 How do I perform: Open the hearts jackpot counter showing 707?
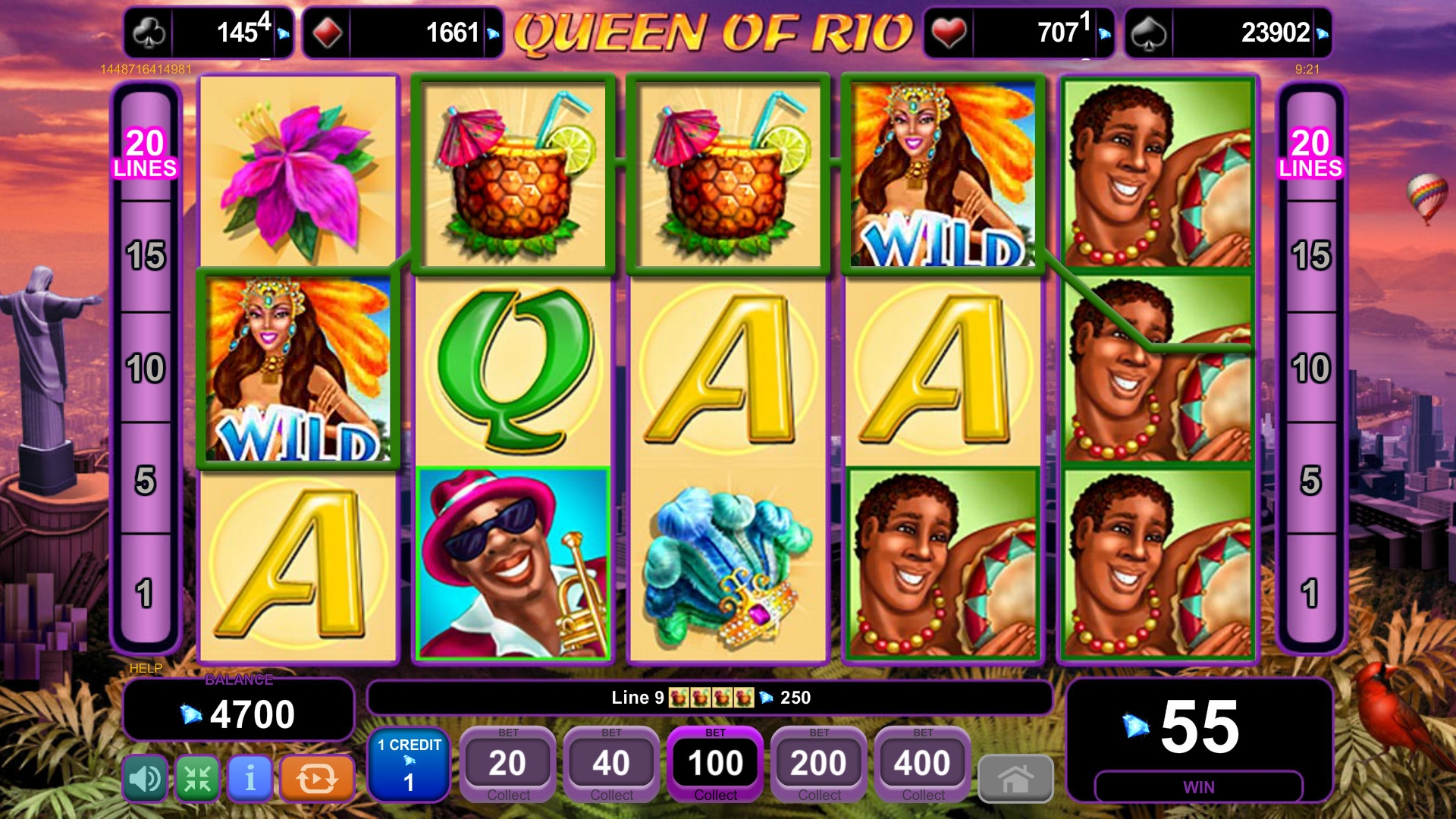click(x=1019, y=33)
